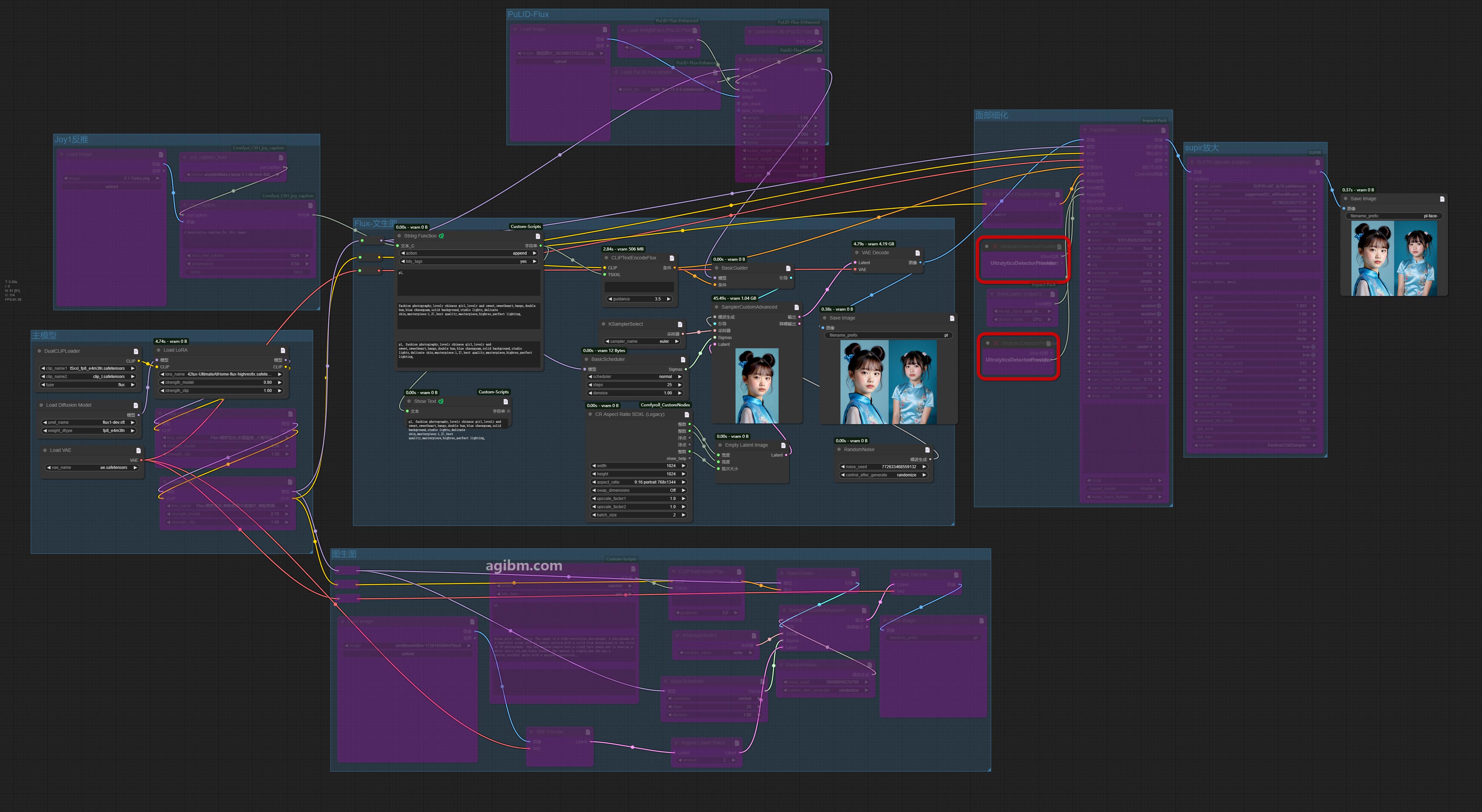This screenshot has height=812, width=1482.
Task: Click the FaceDetailer node's document icon
Action: pyautogui.click(x=1163, y=130)
